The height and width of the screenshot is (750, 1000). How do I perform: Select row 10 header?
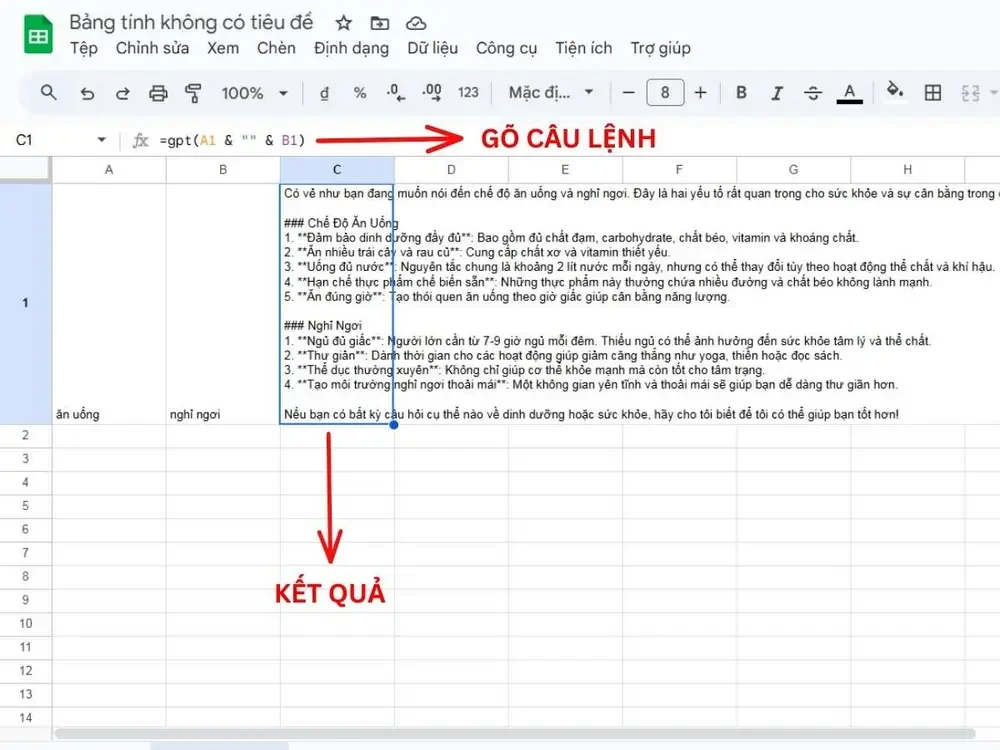pyautogui.click(x=26, y=624)
